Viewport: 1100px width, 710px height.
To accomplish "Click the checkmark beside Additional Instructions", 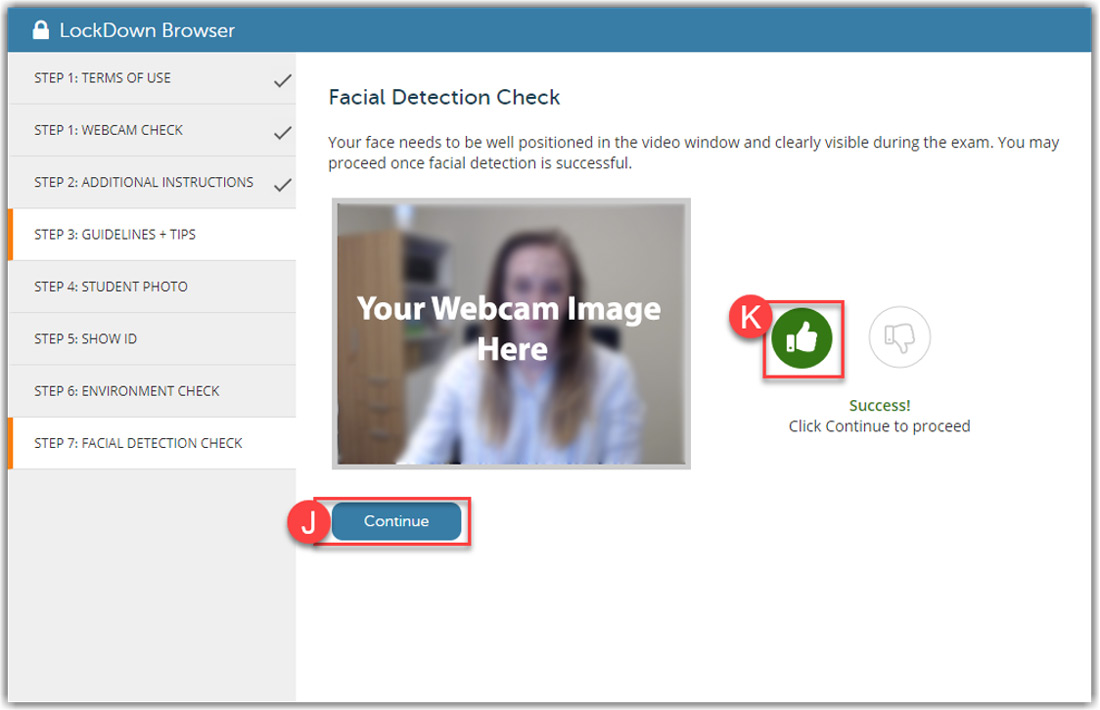I will (x=283, y=184).
